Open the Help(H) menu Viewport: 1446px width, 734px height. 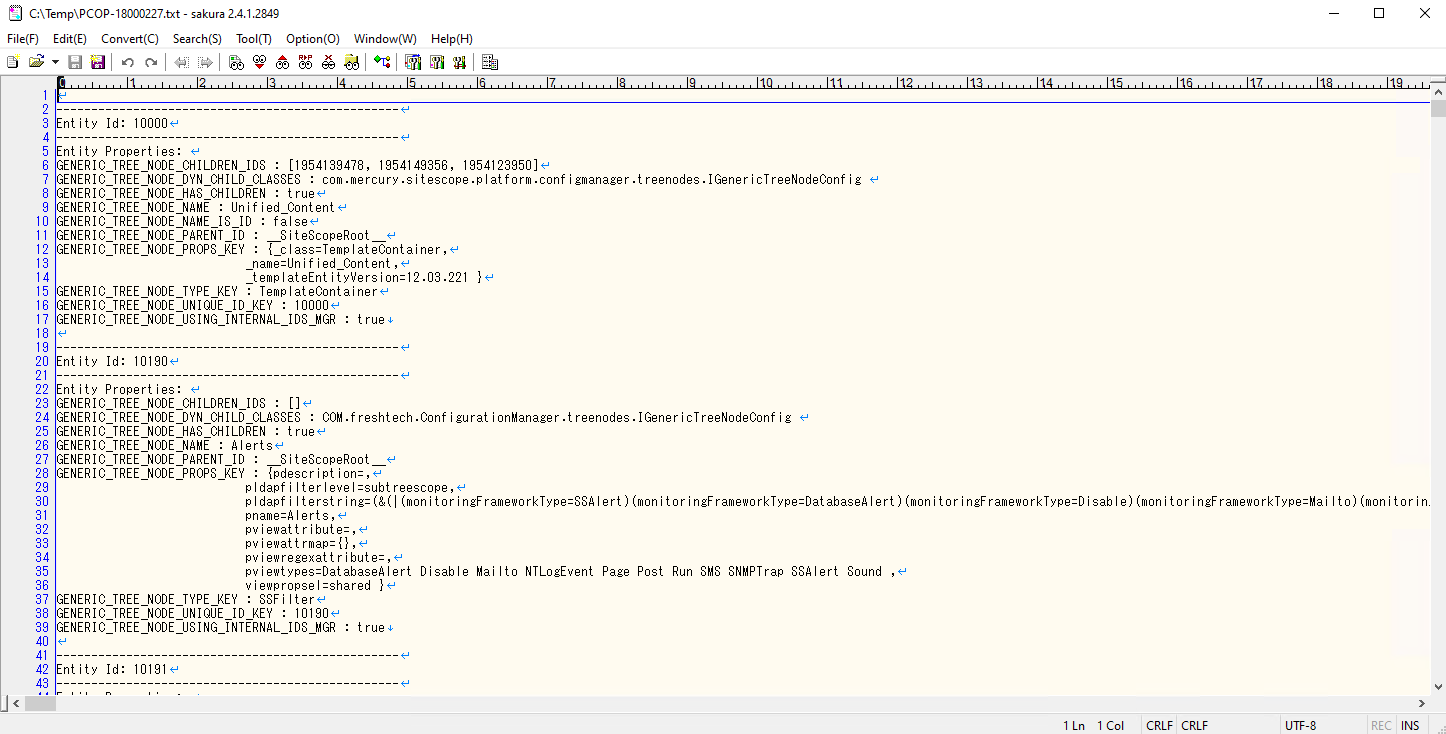point(452,39)
